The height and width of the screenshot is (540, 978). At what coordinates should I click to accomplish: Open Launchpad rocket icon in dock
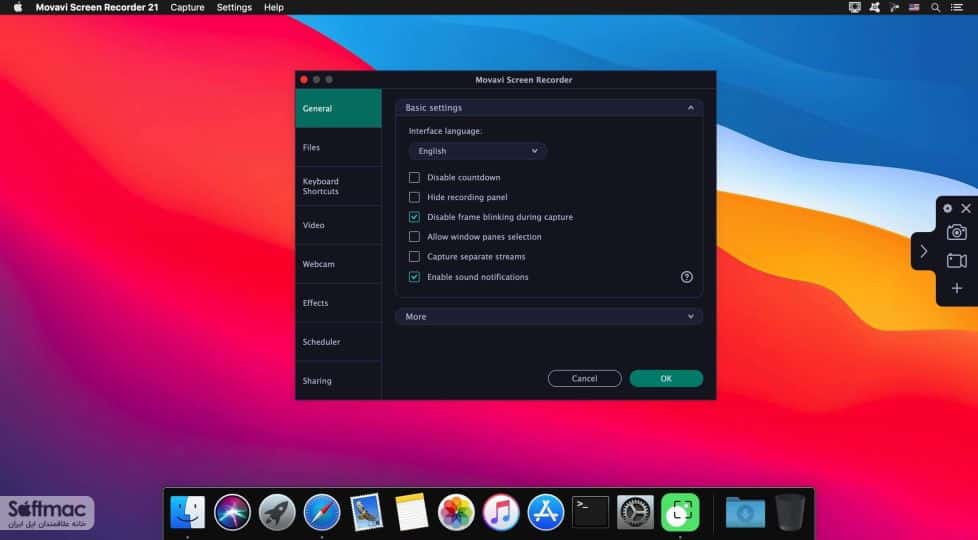[277, 513]
